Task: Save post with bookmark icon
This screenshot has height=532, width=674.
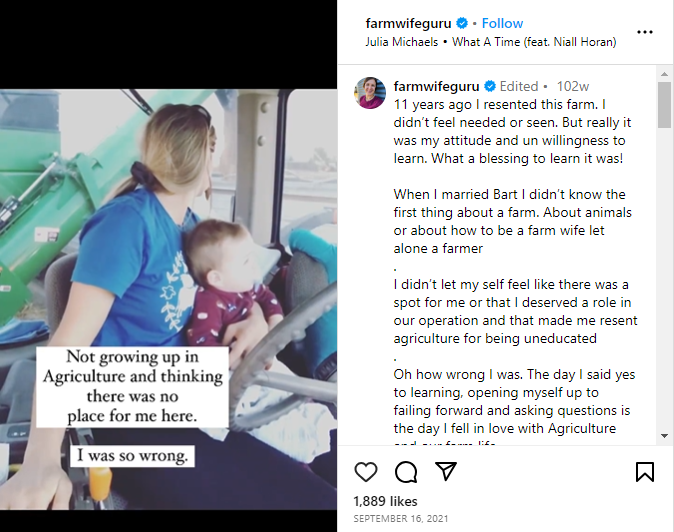Action: pos(645,471)
